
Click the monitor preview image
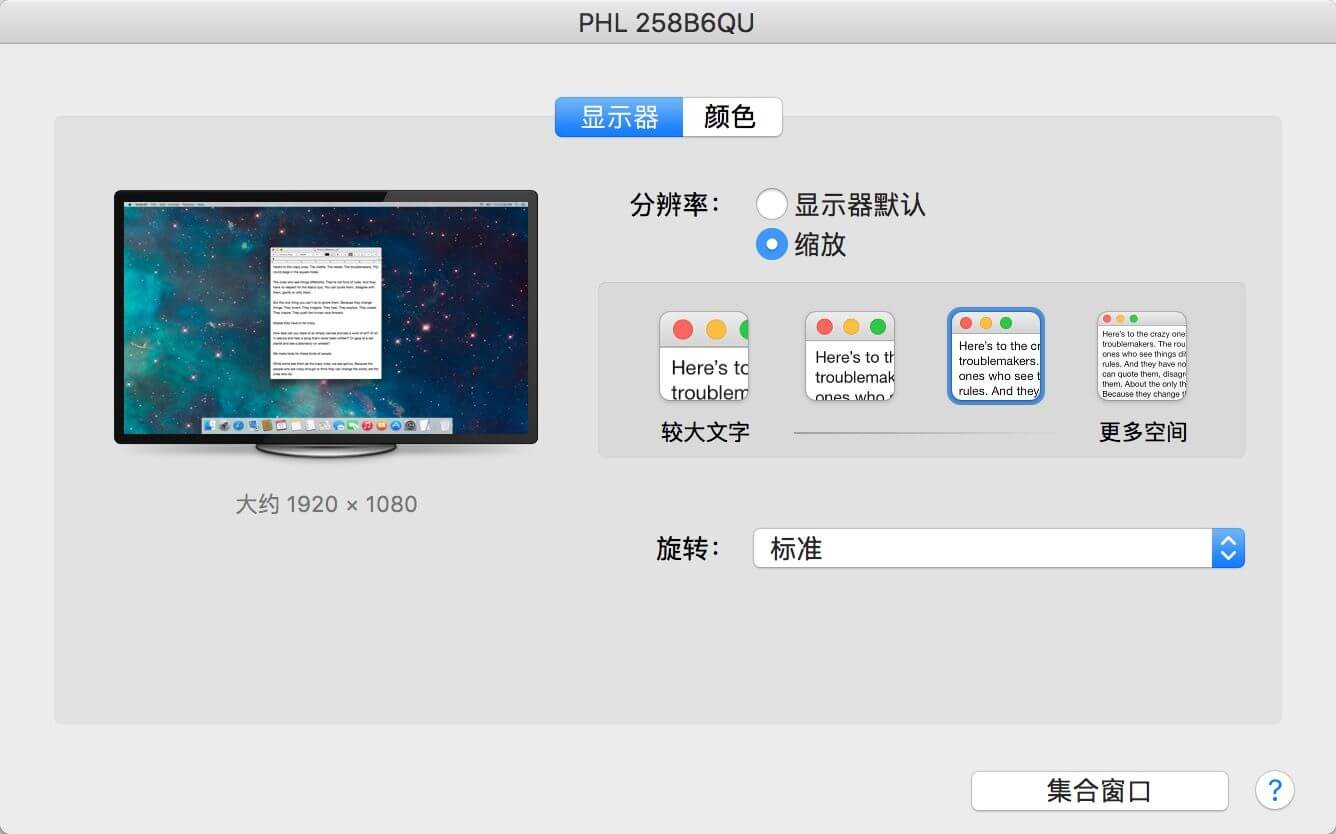tap(326, 323)
